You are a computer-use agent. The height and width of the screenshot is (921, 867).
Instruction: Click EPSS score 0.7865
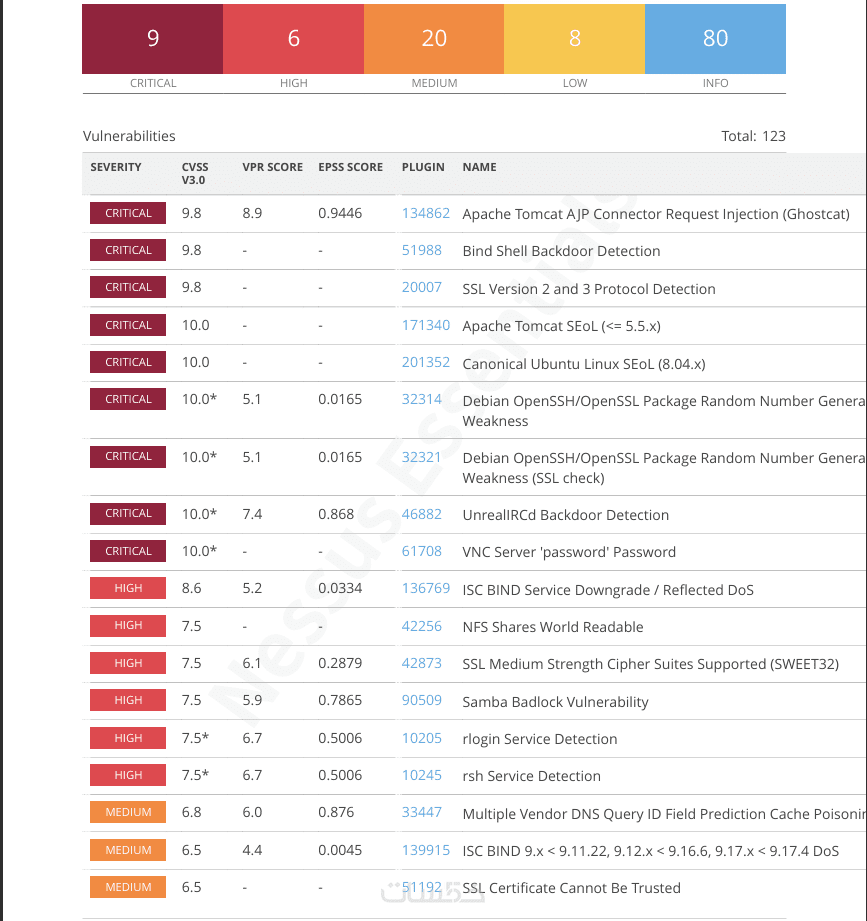pyautogui.click(x=340, y=700)
